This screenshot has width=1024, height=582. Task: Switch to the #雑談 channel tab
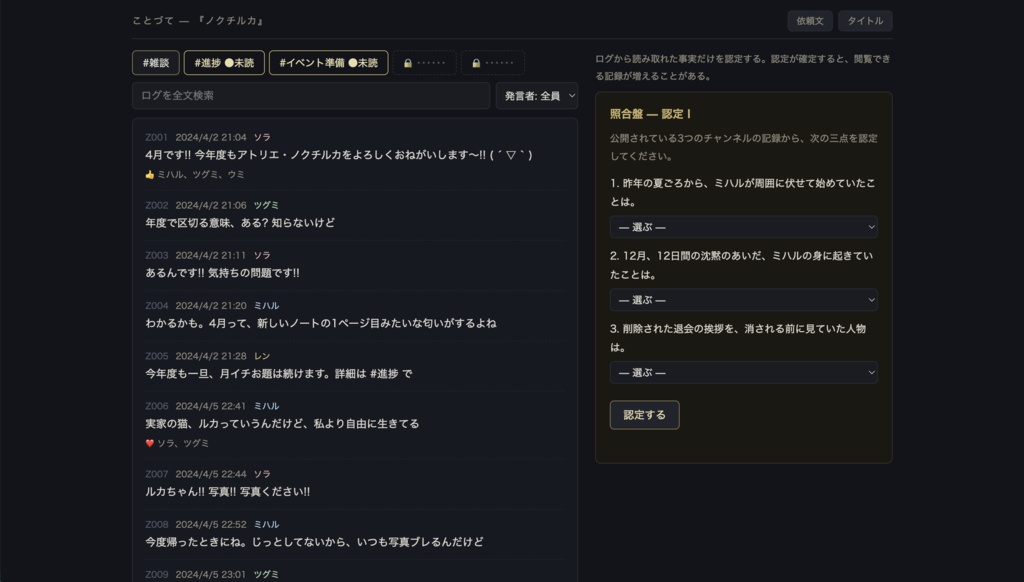click(155, 63)
